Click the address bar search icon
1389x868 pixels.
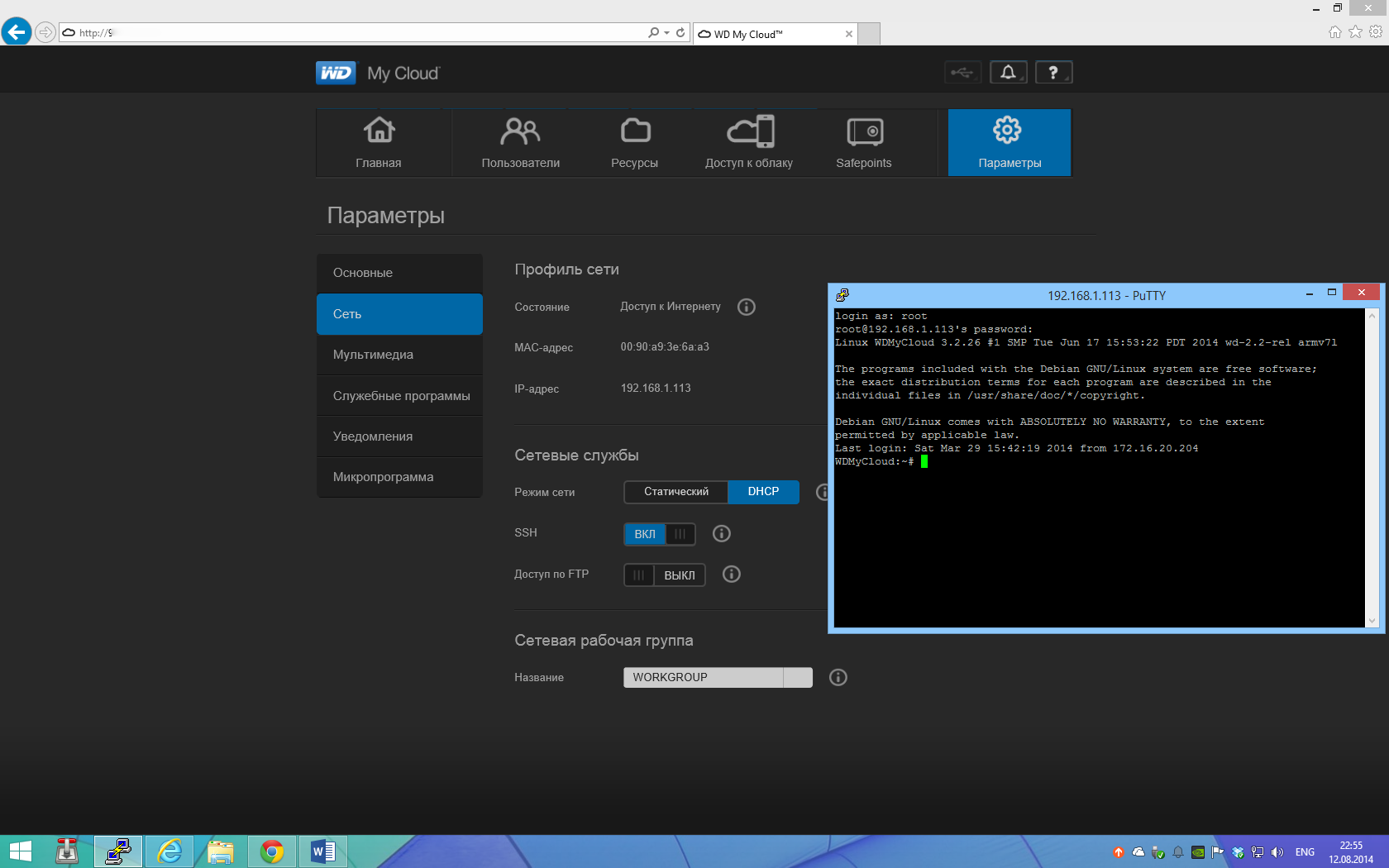[653, 33]
